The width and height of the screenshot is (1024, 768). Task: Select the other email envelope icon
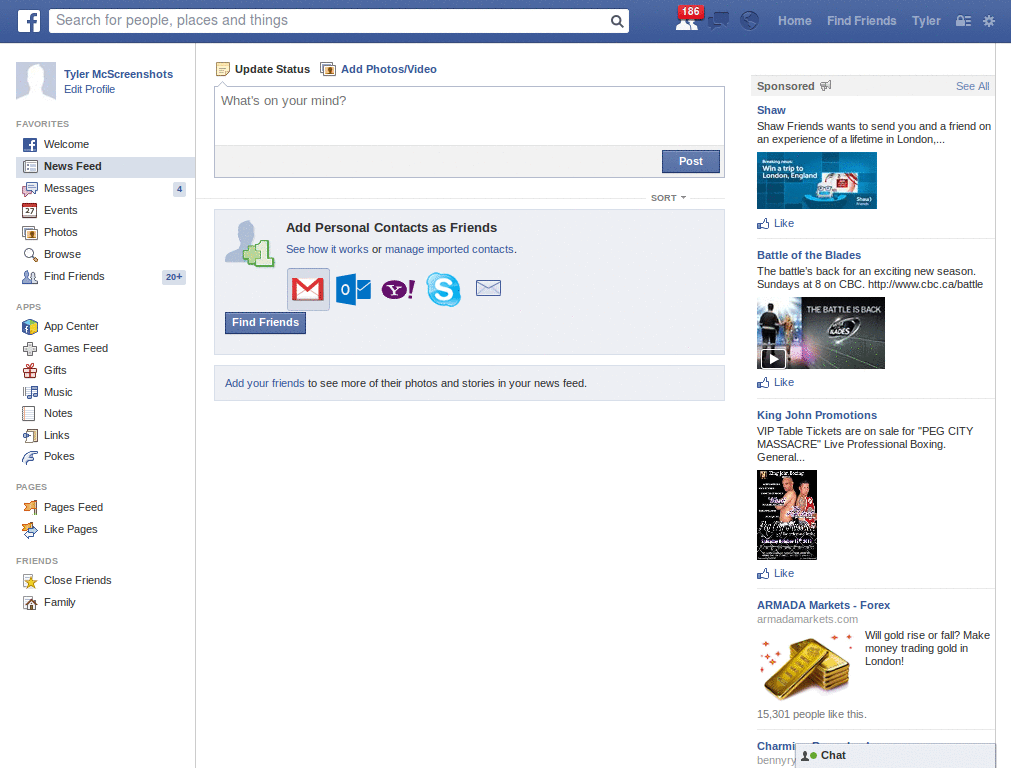click(x=488, y=288)
